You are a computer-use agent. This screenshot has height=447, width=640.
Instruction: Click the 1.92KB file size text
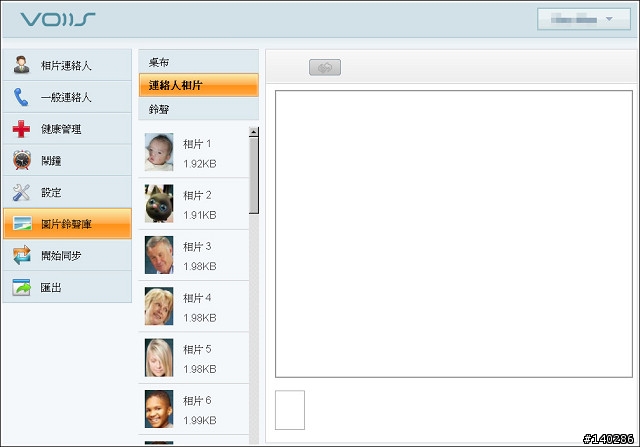(x=200, y=164)
